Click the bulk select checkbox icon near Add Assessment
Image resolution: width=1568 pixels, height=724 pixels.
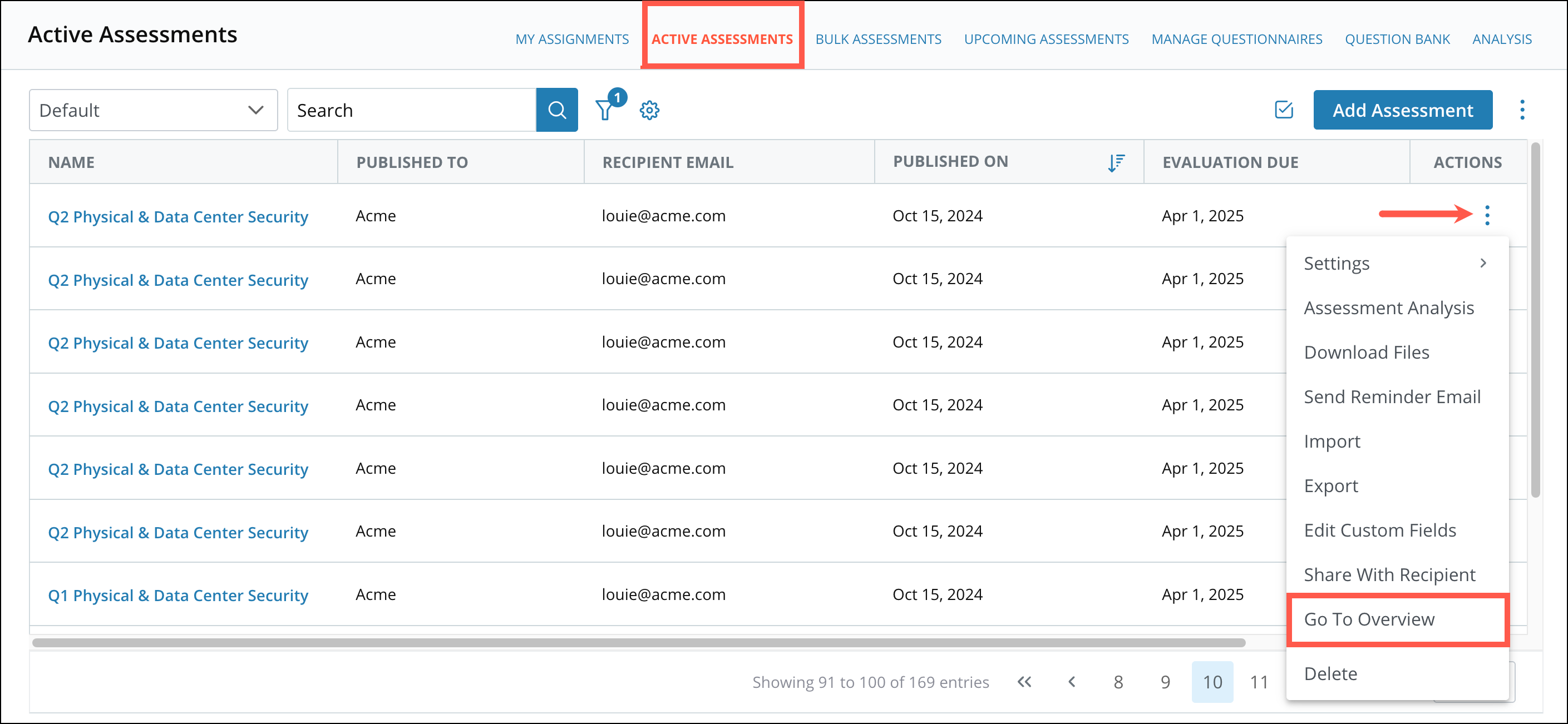(1284, 110)
